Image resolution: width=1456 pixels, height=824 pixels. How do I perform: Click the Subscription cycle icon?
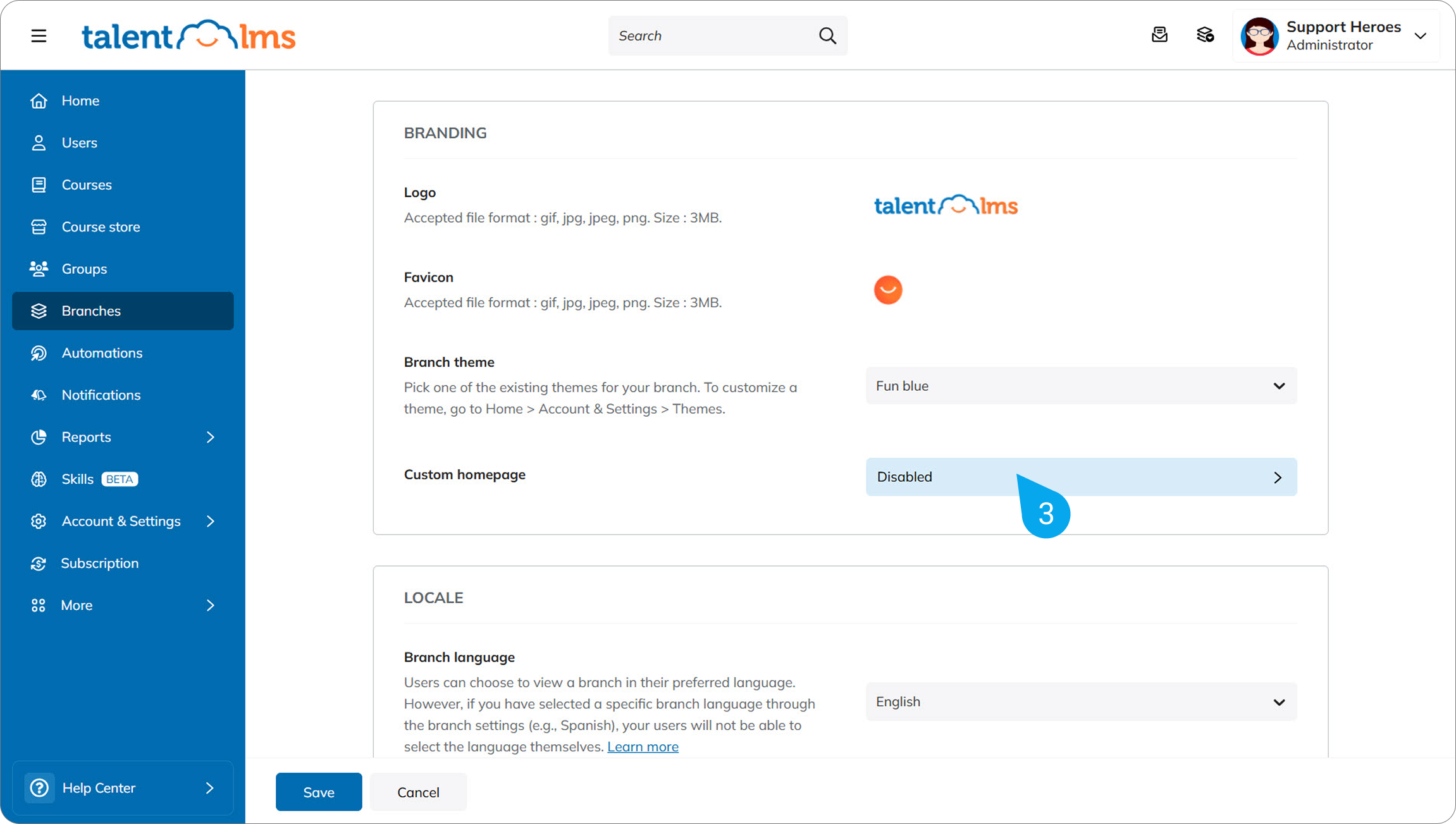[39, 563]
